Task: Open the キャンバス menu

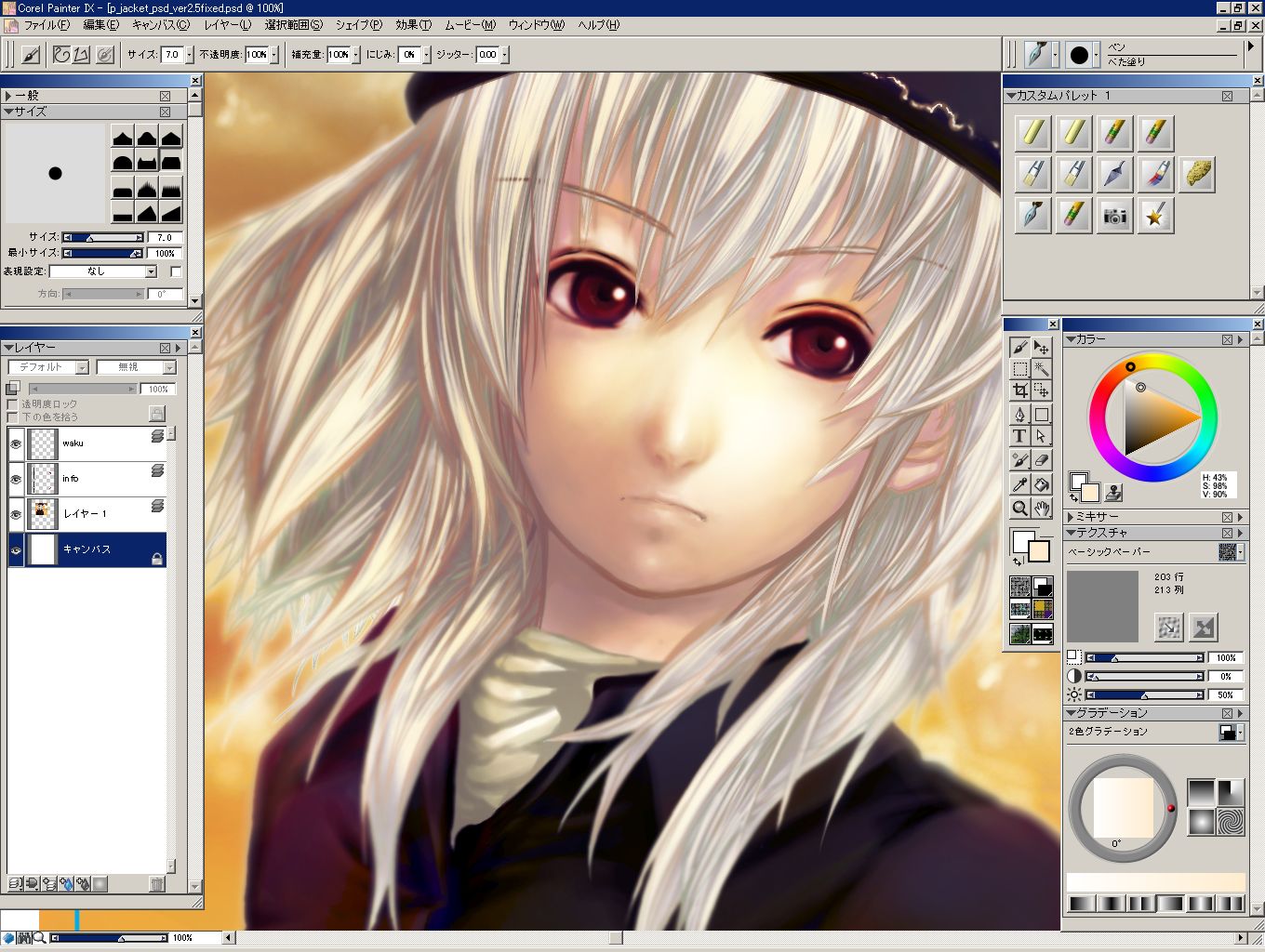Action: [x=160, y=25]
